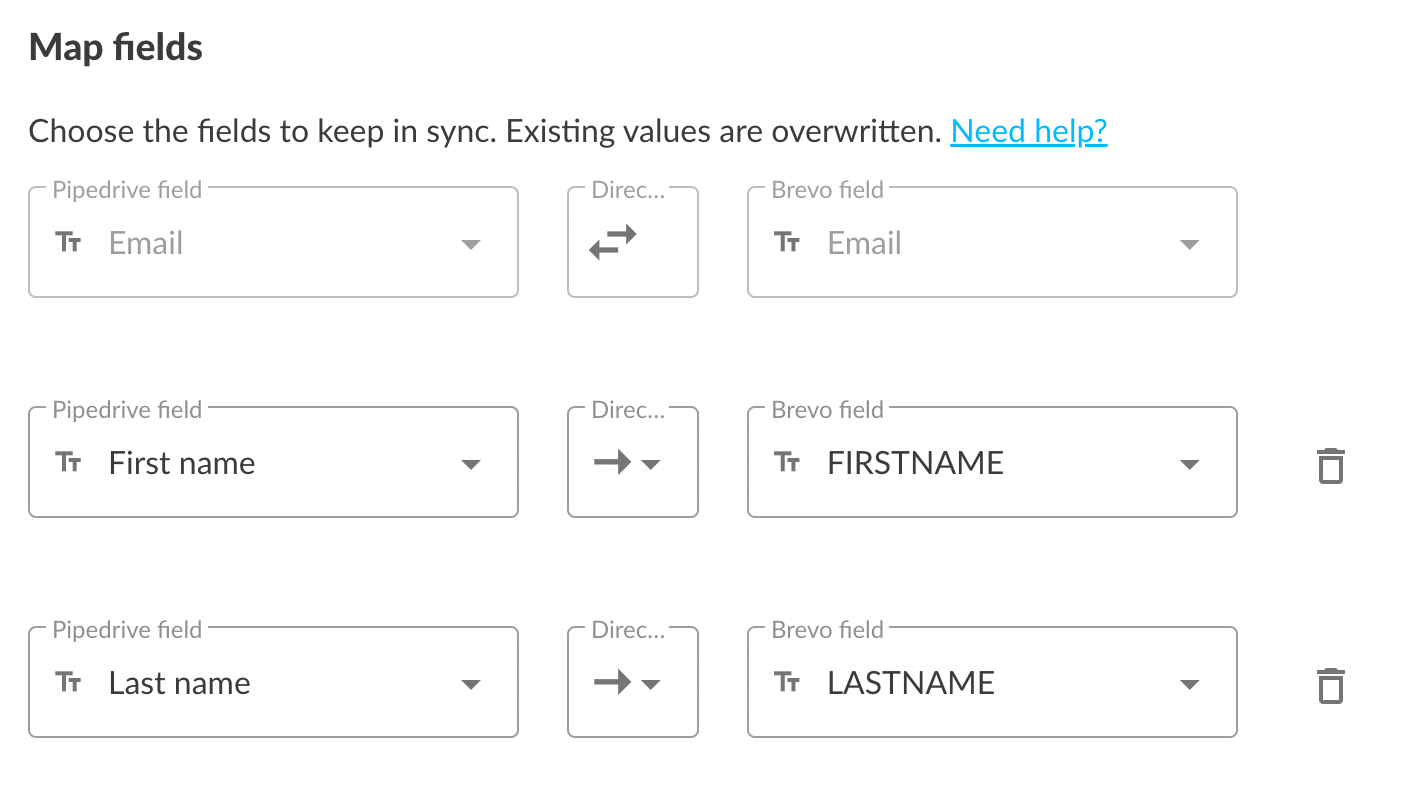Open Last name Pipedrive field dropdown
The height and width of the screenshot is (788, 1422).
(470, 684)
